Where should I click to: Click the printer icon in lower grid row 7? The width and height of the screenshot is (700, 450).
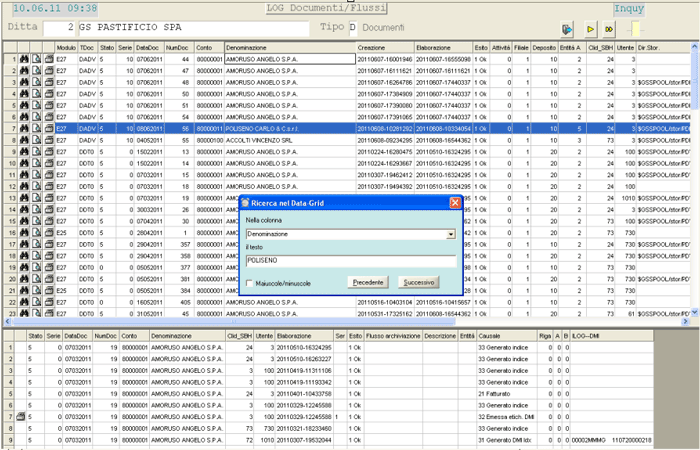21,414
